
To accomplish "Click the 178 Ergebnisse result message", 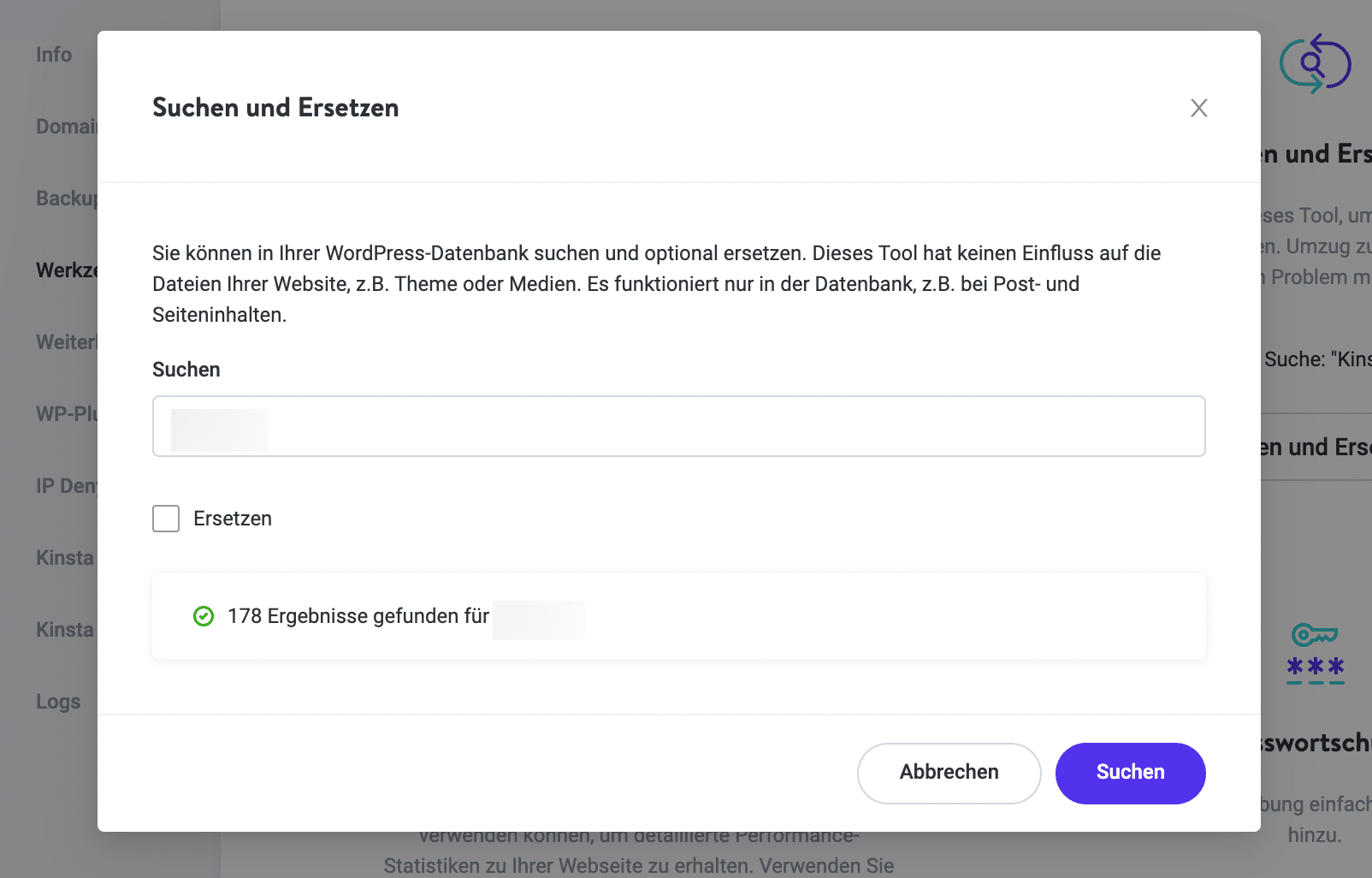I will 358,616.
